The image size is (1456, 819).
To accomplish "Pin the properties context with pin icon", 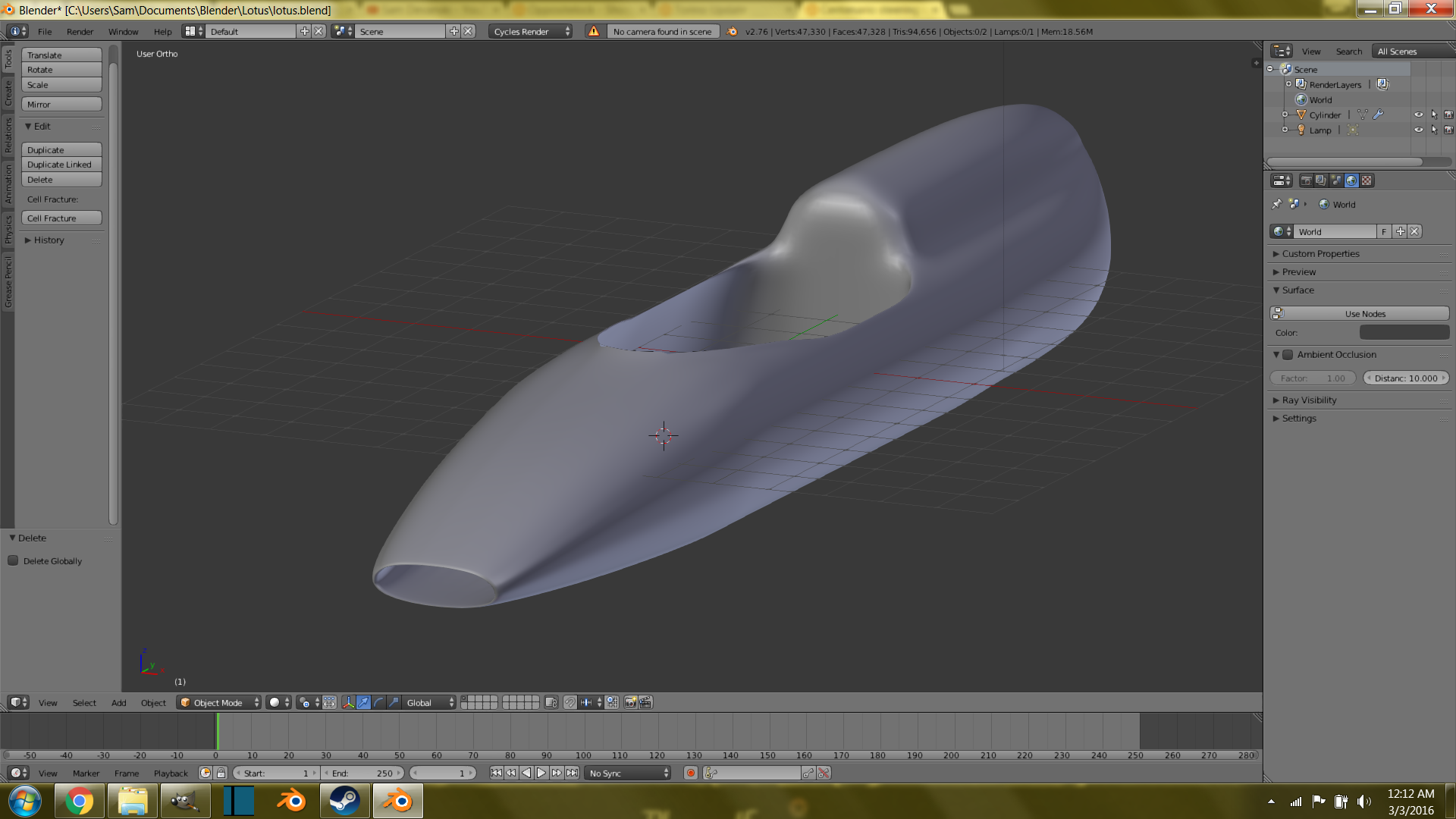I will [x=1276, y=204].
